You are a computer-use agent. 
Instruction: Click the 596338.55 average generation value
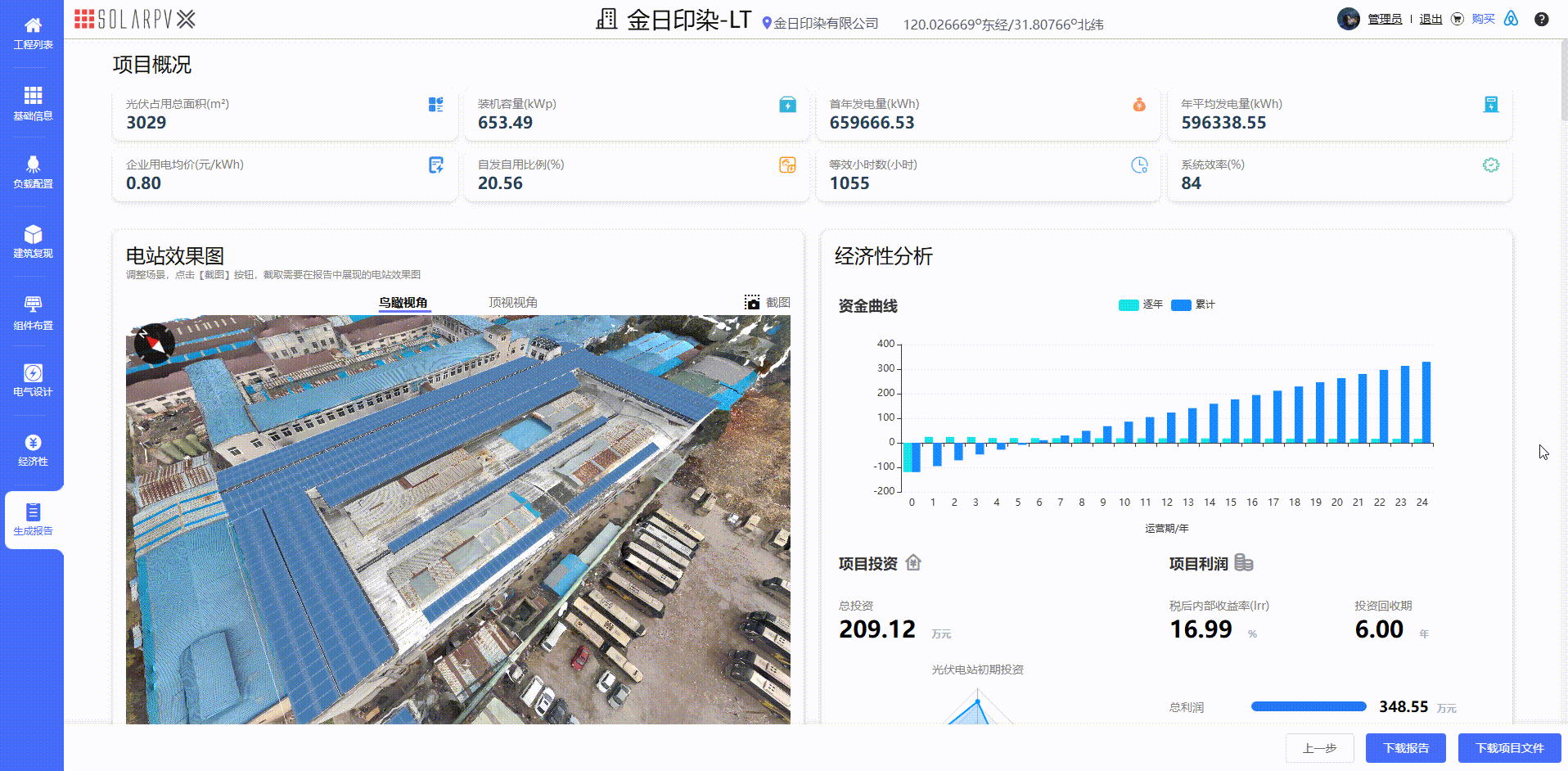(x=1223, y=123)
